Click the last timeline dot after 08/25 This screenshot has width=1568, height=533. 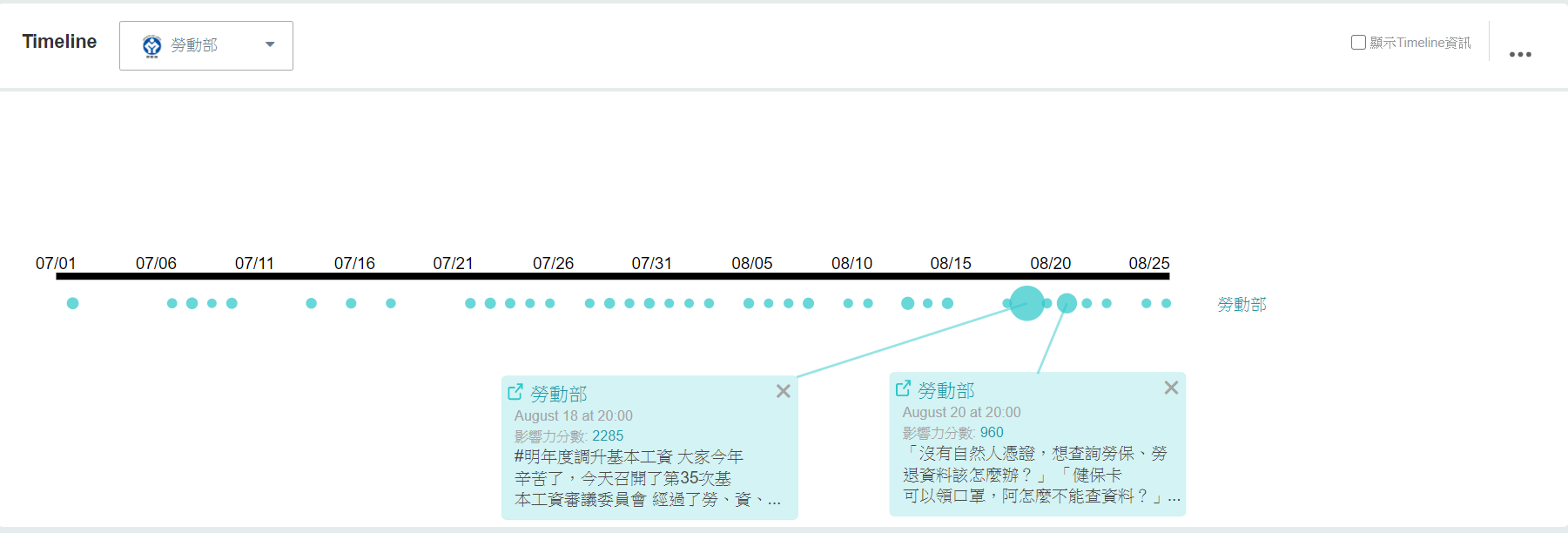[x=1167, y=303]
